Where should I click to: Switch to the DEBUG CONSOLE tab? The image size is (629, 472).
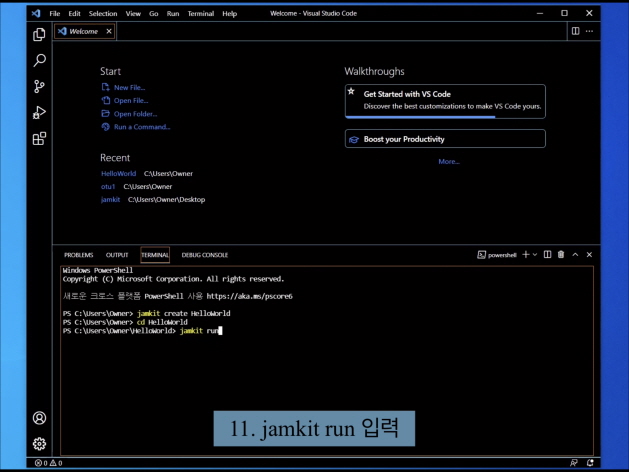205,255
